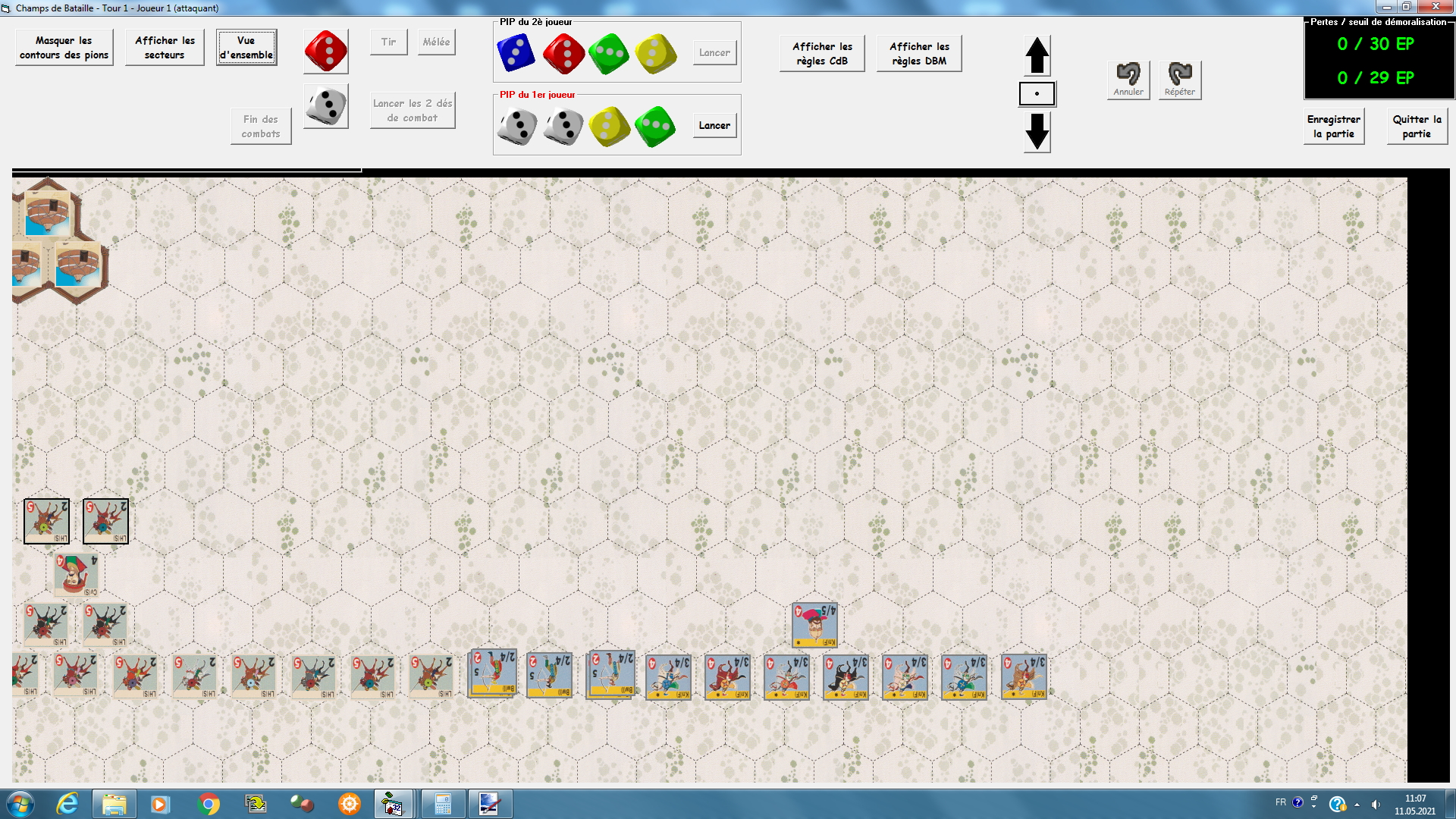Screen dimensions: 1456x819
Task: Select the rightmost light horse counter in bottom row
Action: coord(431,676)
